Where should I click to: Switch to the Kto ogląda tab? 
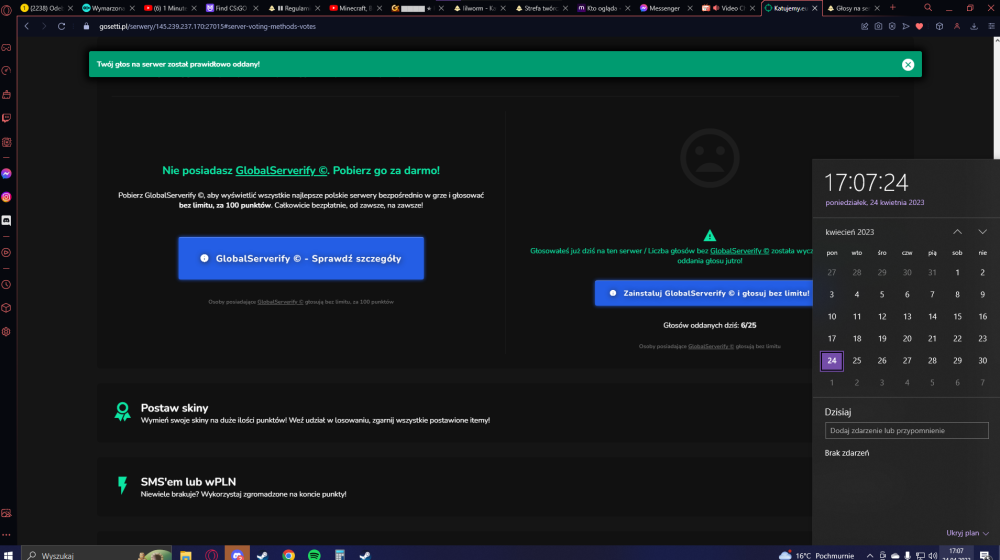coord(602,8)
